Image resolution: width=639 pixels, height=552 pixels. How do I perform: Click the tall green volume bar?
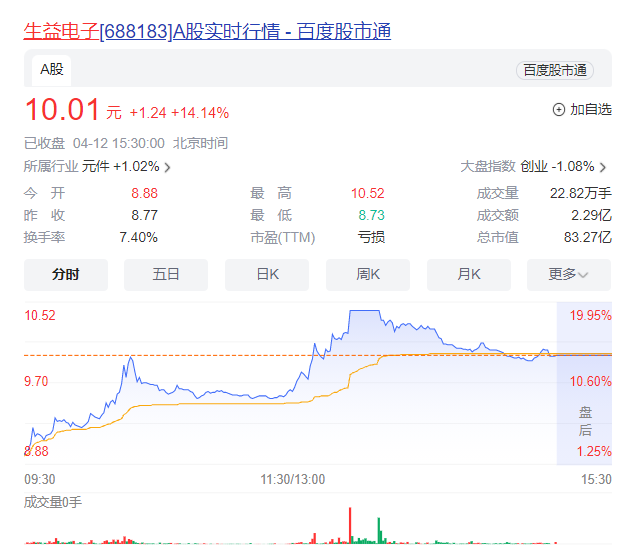[379, 530]
